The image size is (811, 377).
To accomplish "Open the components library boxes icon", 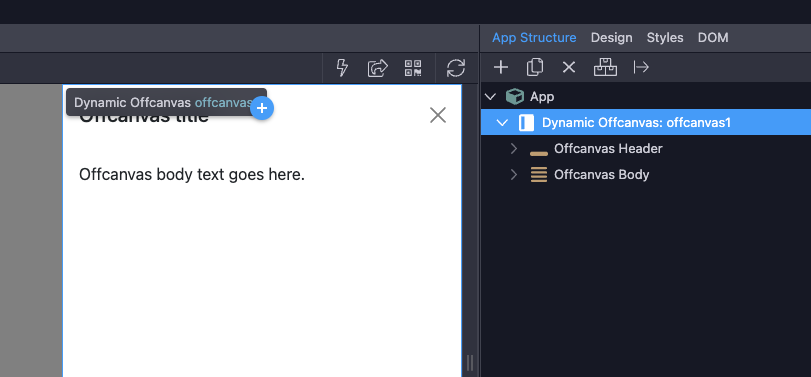I will click(605, 67).
